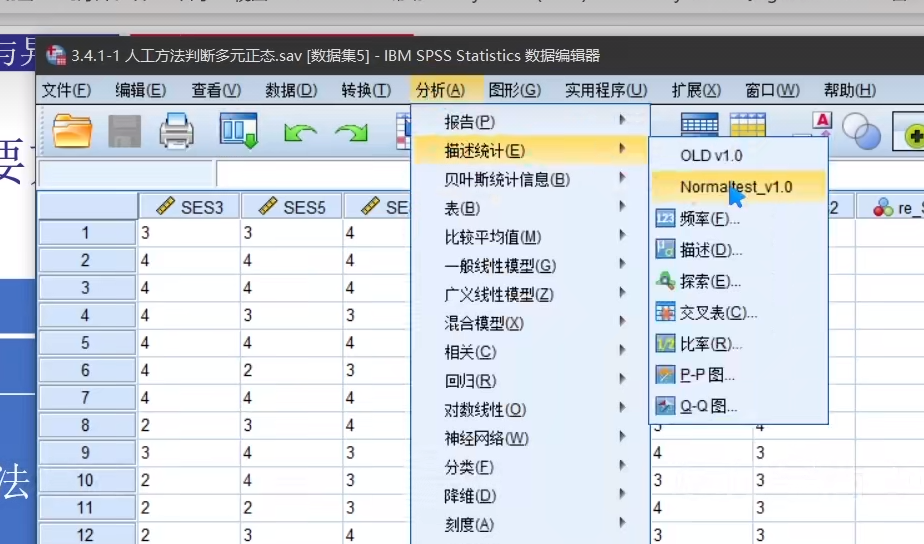
Task: Choose 频率(F)... from the submenu
Action: point(738,219)
